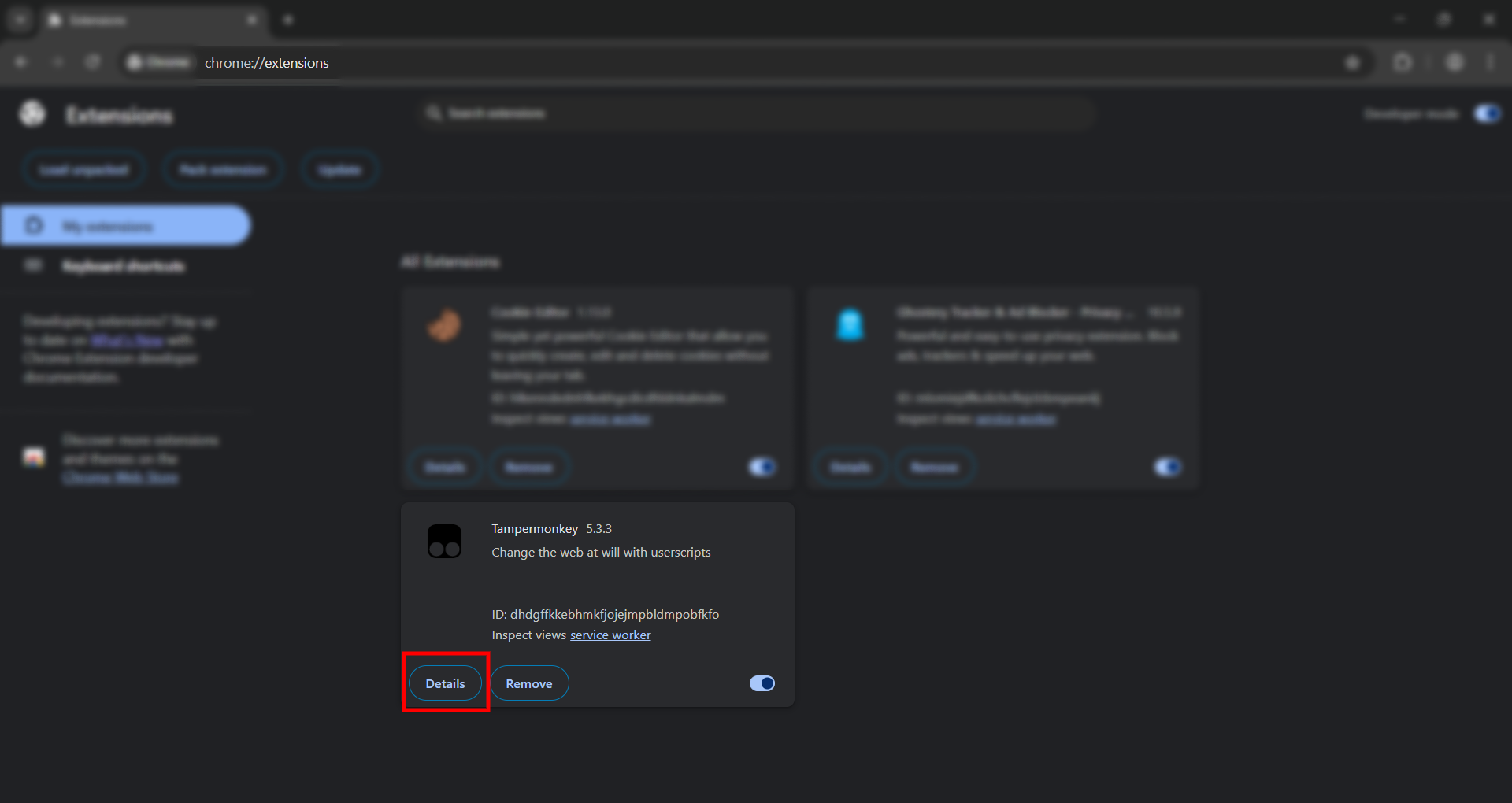Viewport: 1512px width, 803px height.
Task: Click the browser forward arrow
Action: [57, 62]
